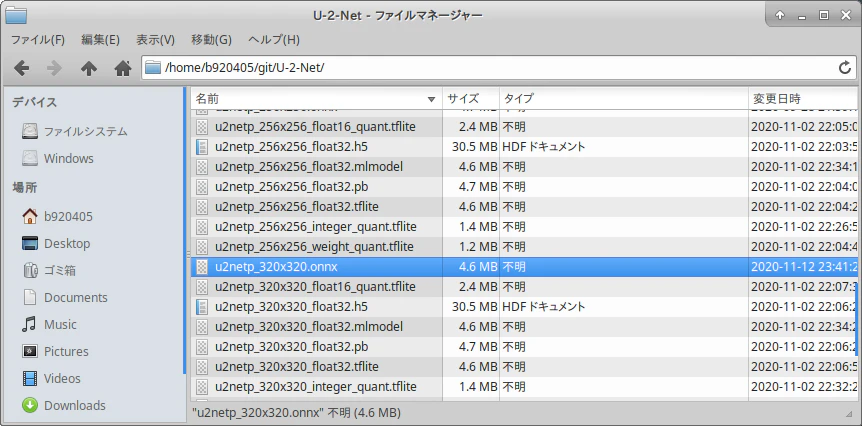Sort by the サイズ column header
This screenshot has width=862, height=426.
[x=471, y=99]
